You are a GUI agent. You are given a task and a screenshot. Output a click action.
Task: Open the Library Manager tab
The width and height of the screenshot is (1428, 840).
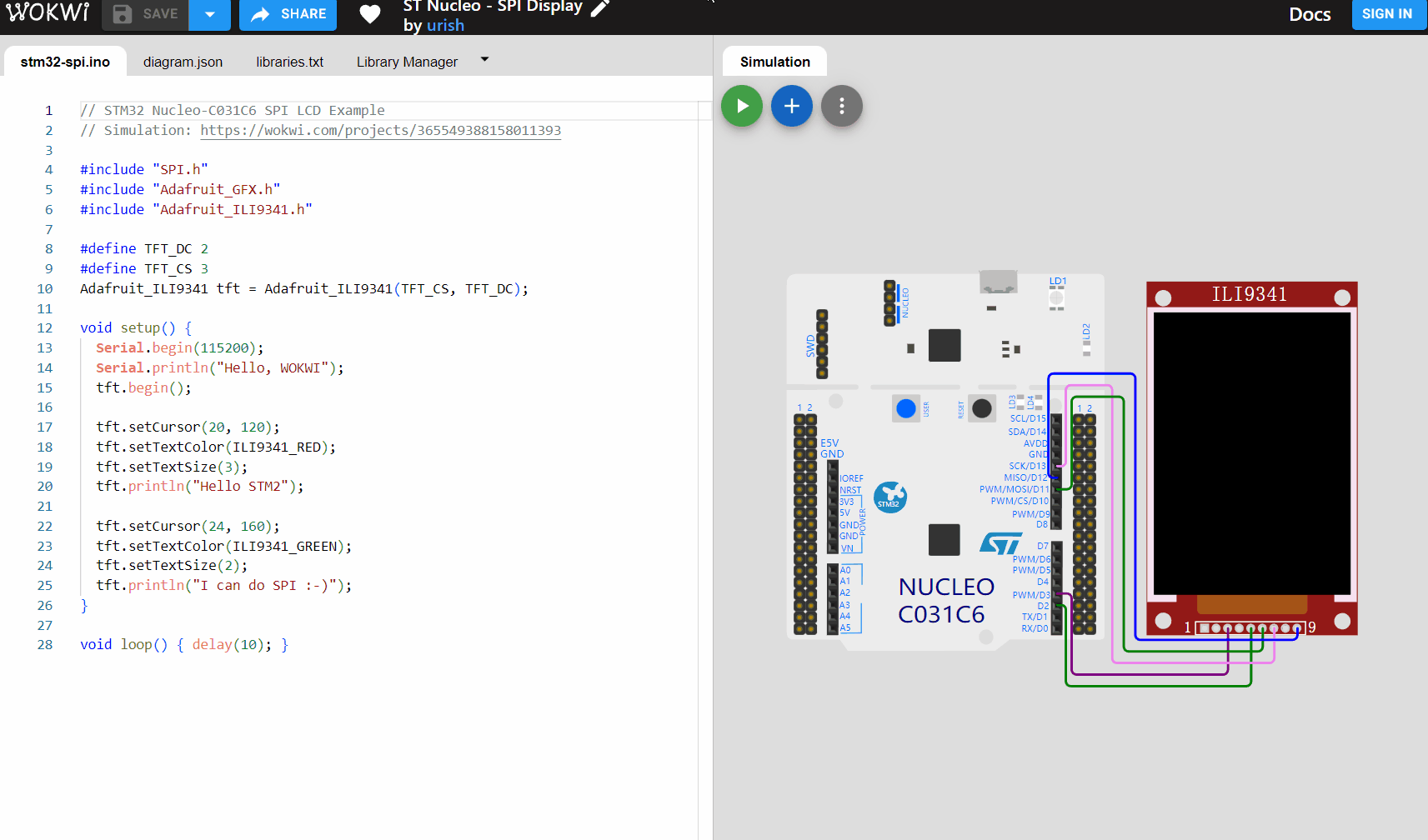point(407,62)
